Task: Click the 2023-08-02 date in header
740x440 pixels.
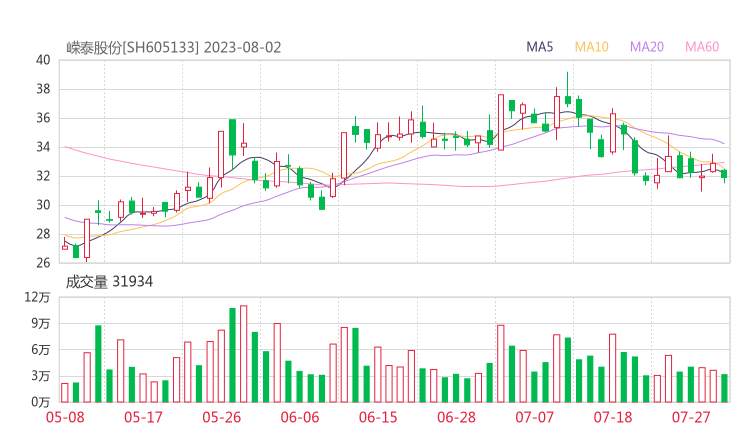Action: [x=241, y=47]
